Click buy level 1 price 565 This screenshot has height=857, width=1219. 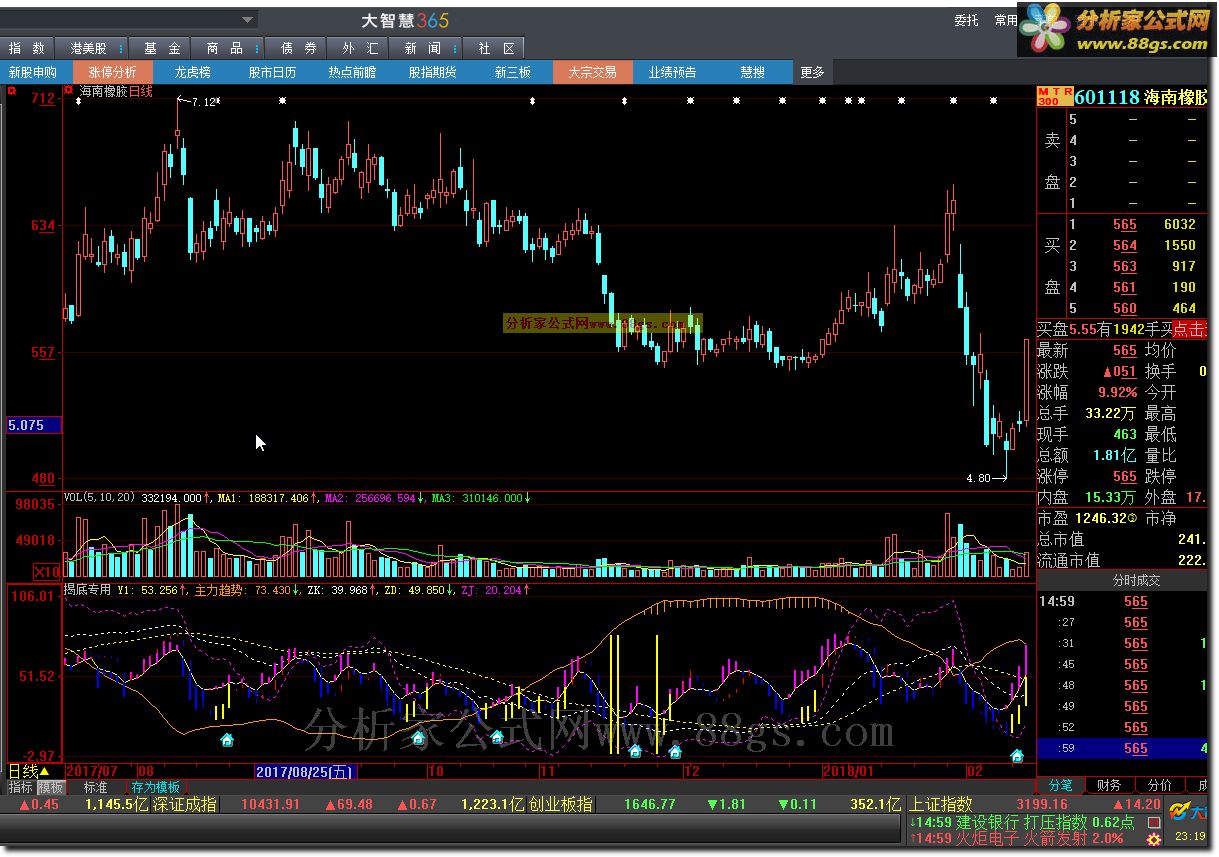[x=1124, y=225]
